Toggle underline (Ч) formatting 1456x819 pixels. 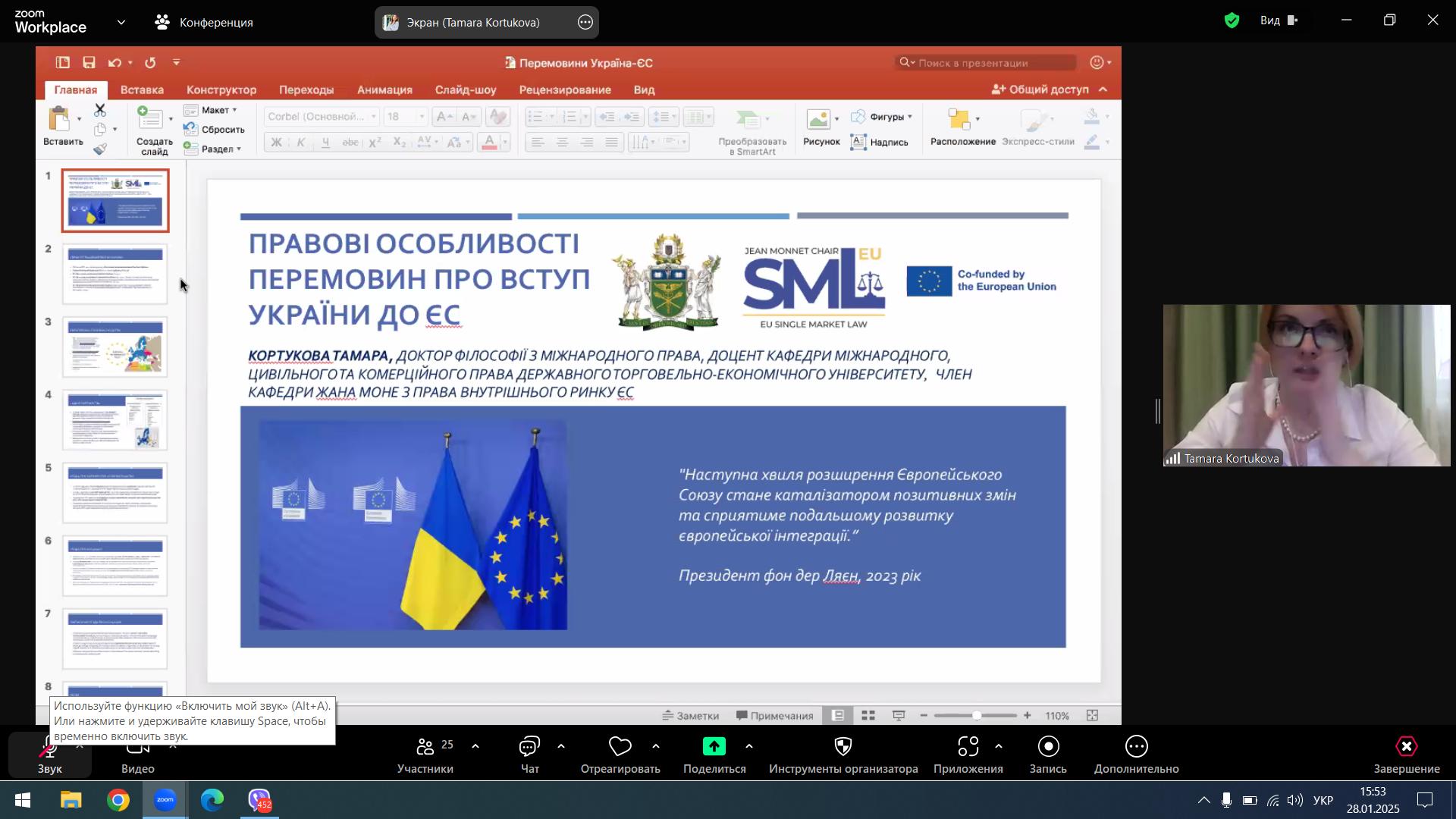[325, 142]
